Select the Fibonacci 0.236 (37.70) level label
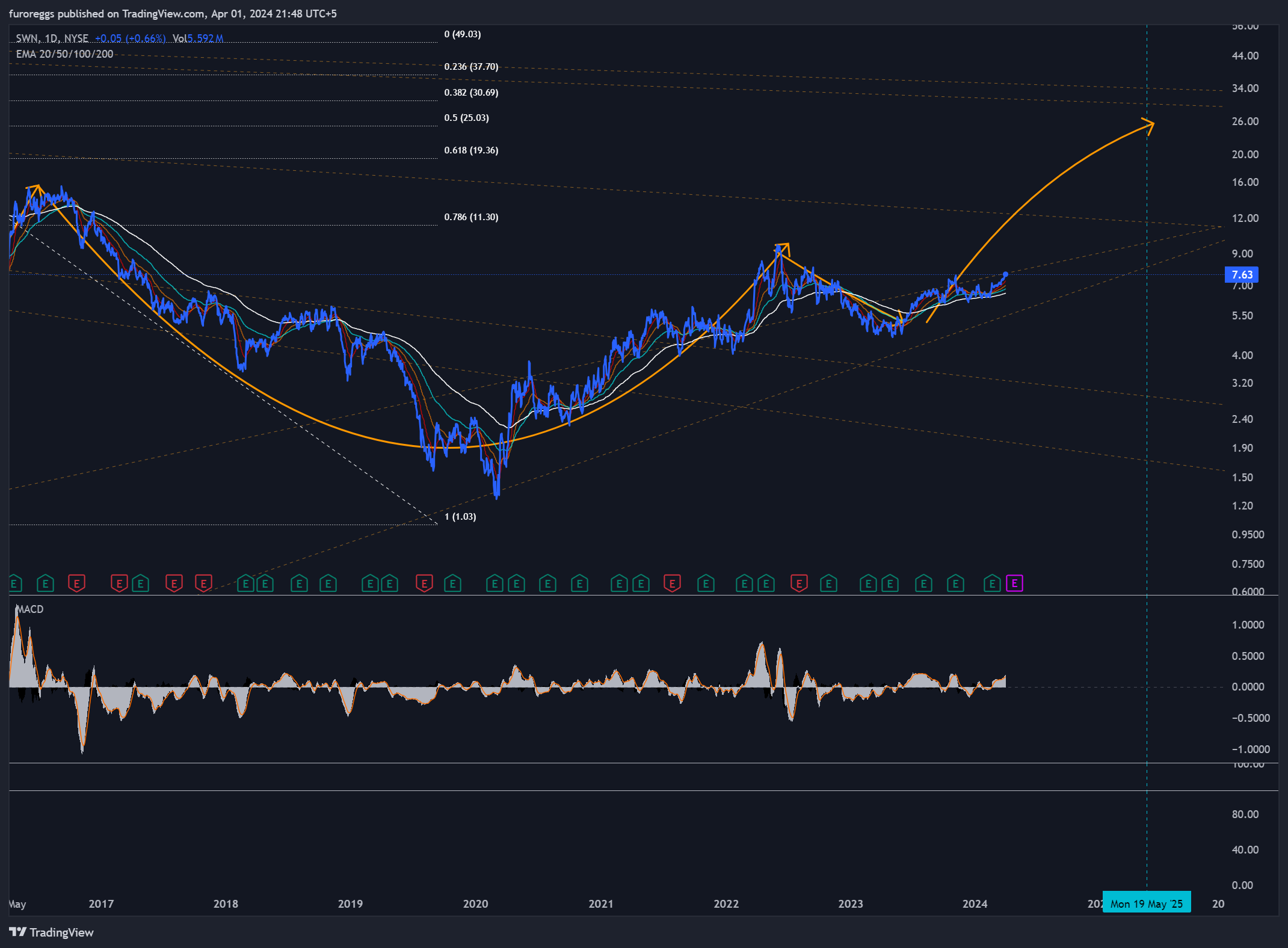 pos(471,67)
